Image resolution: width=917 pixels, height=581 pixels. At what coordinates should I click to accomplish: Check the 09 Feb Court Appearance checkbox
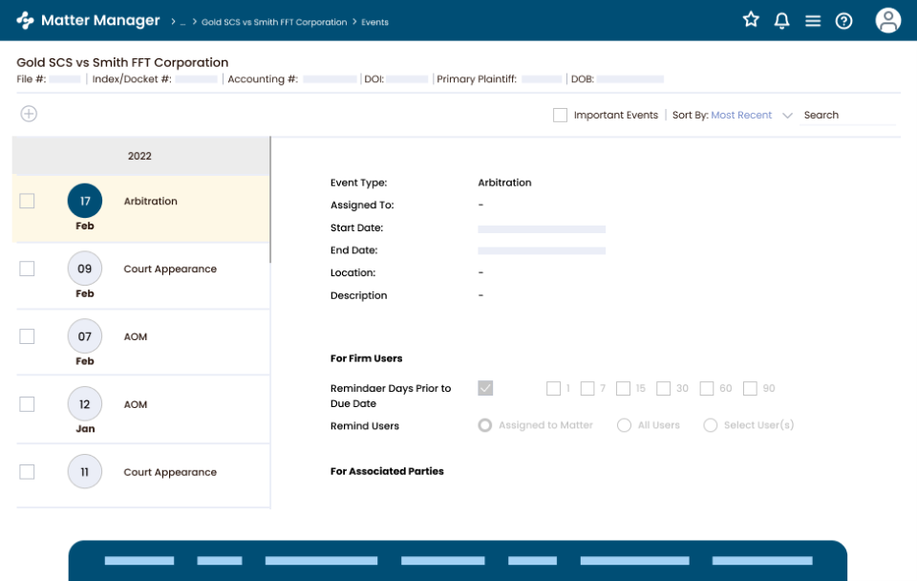(x=27, y=269)
